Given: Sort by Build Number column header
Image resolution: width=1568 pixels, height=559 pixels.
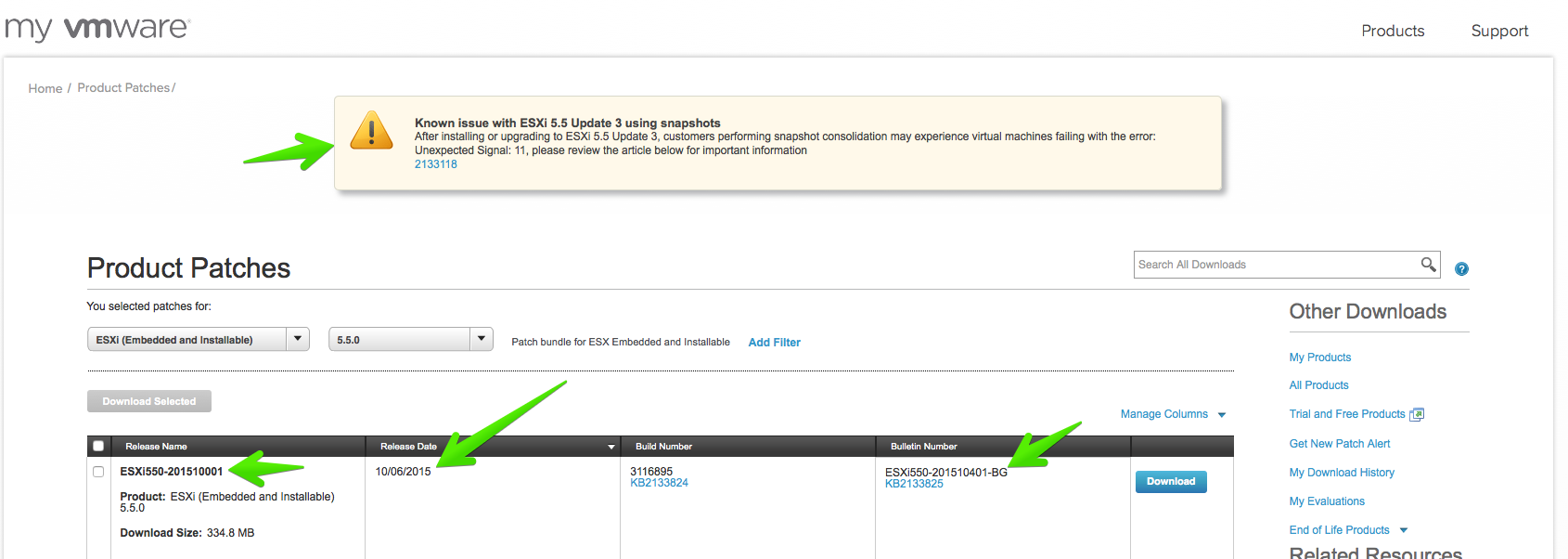Looking at the screenshot, I should (663, 447).
